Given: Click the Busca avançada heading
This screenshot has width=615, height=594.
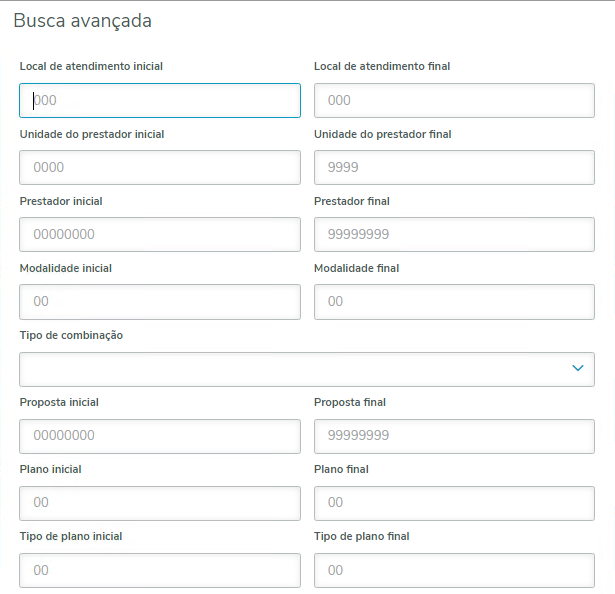Looking at the screenshot, I should [82, 20].
